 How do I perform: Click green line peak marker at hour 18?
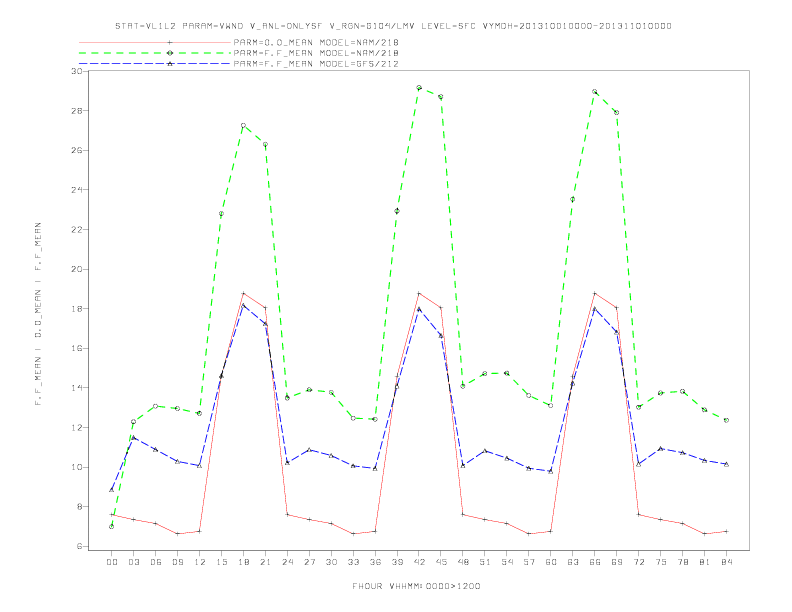(243, 125)
